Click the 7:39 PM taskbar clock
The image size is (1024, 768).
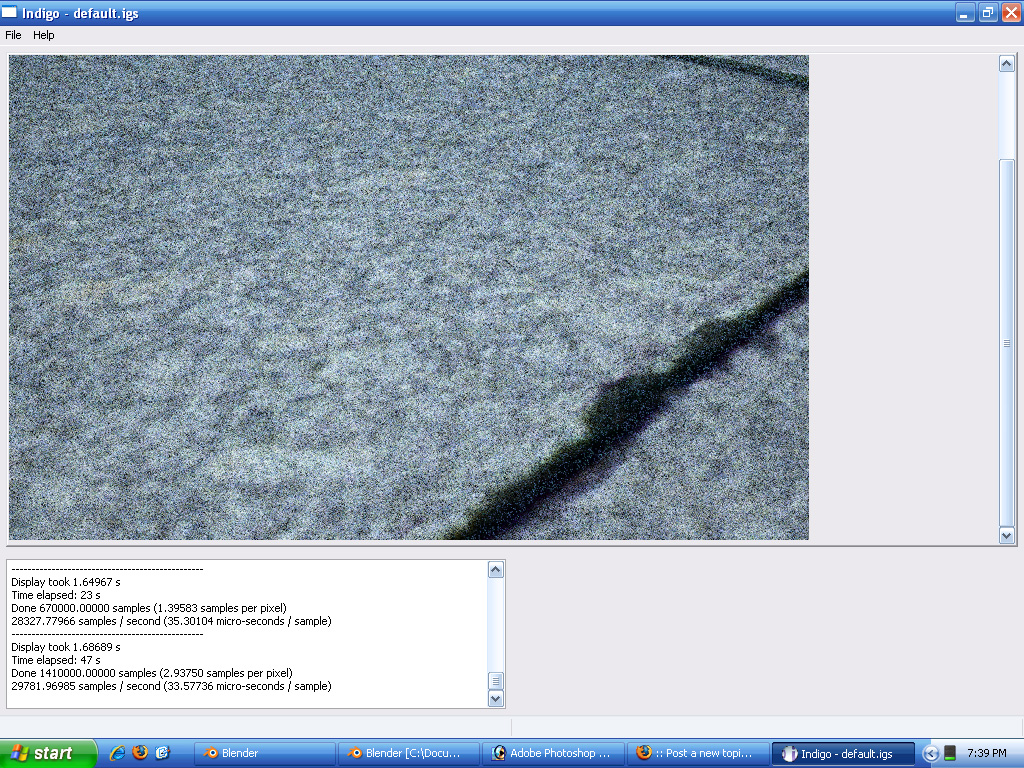coord(987,754)
